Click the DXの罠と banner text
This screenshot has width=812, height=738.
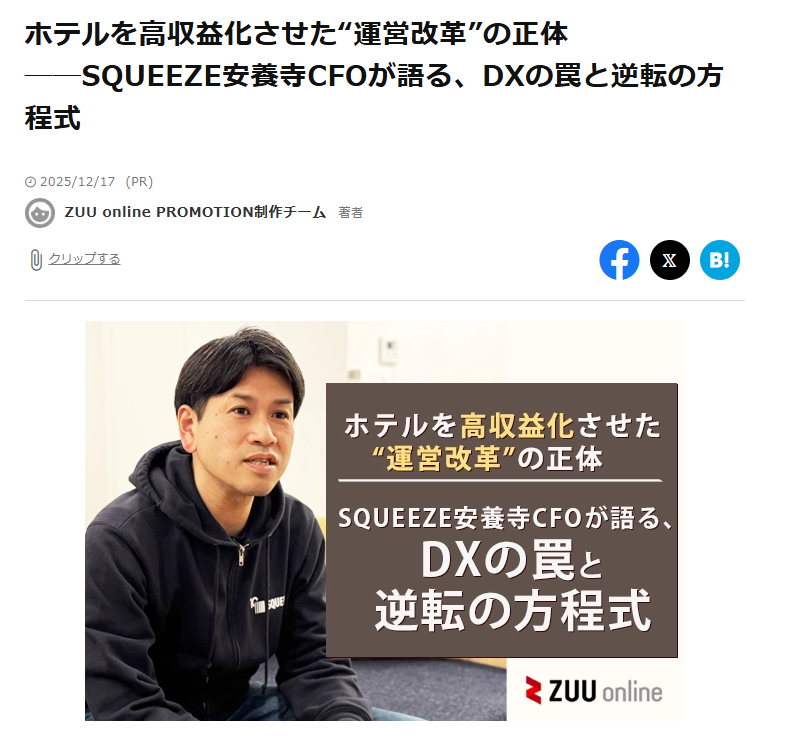click(x=512, y=560)
